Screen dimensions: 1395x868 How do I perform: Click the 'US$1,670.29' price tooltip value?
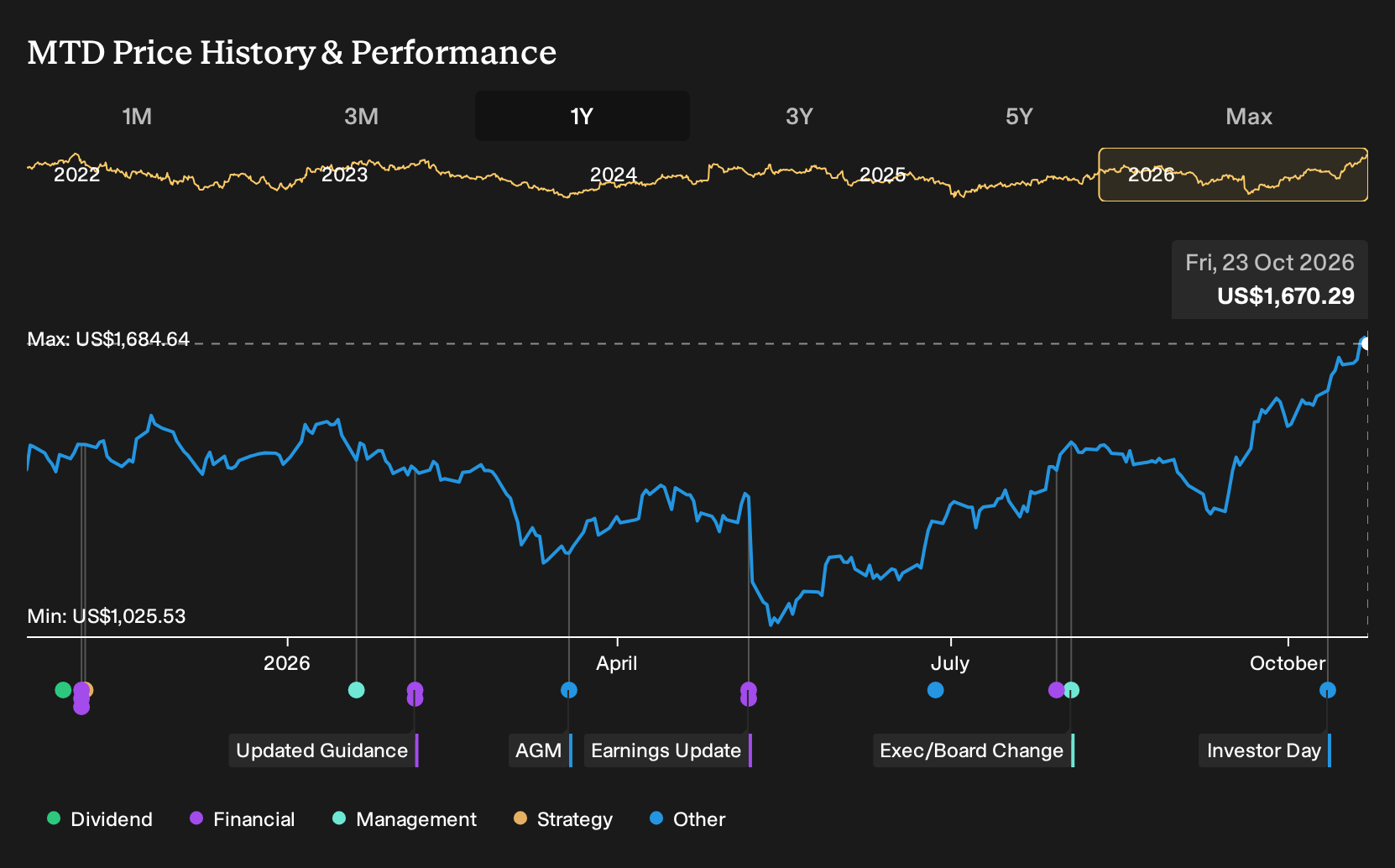pyautogui.click(x=1286, y=296)
